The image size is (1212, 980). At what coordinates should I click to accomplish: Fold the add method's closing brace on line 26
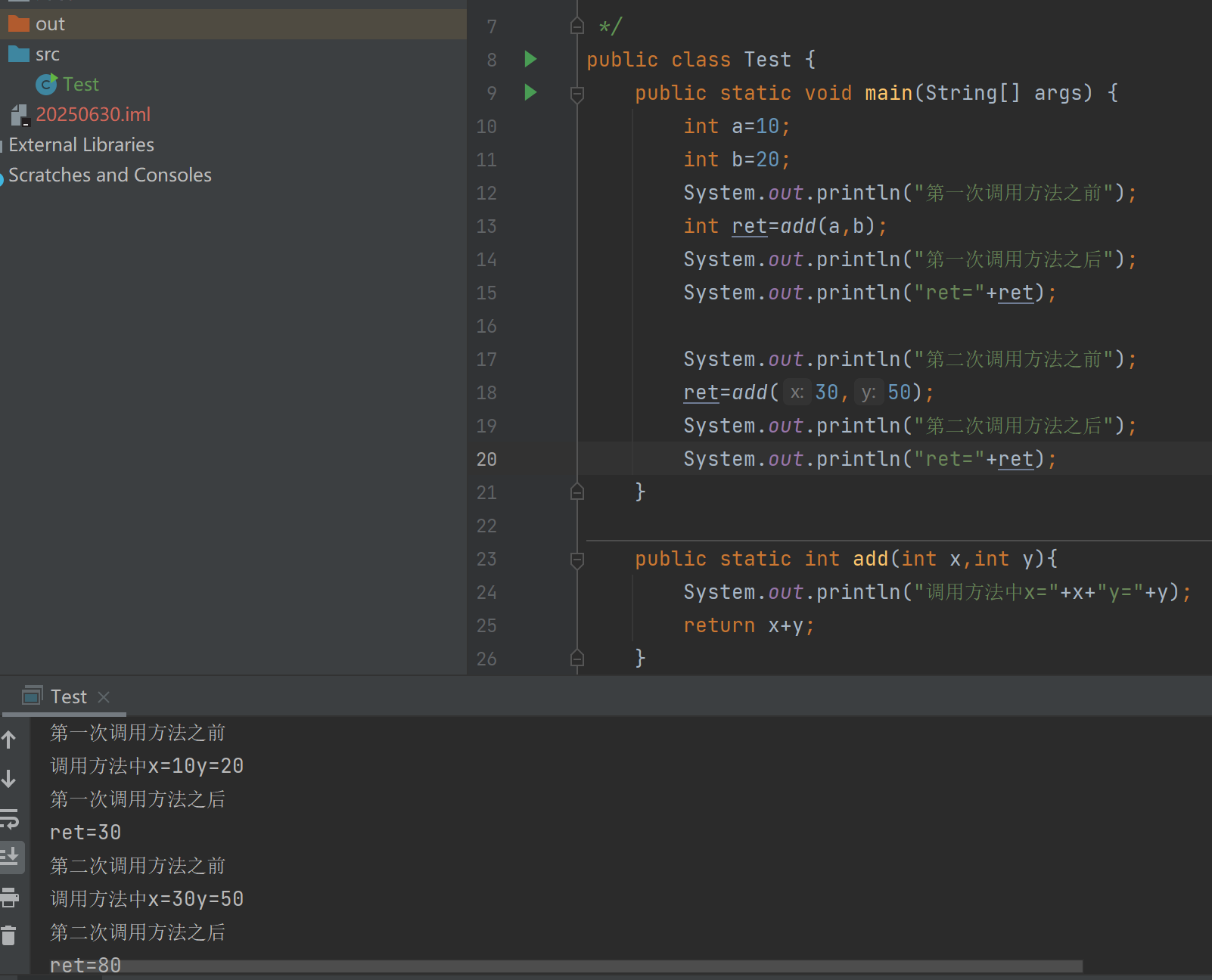point(576,659)
